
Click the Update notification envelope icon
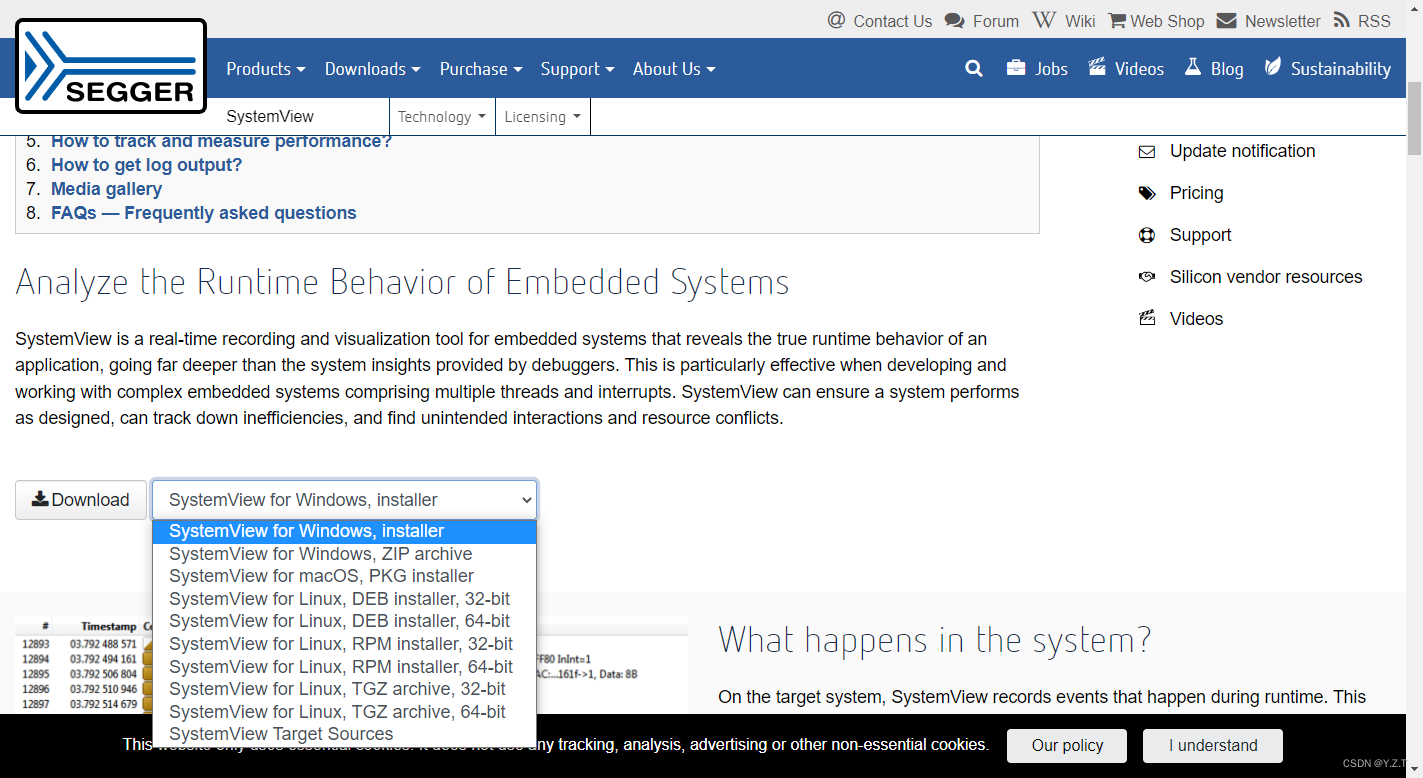(1147, 152)
